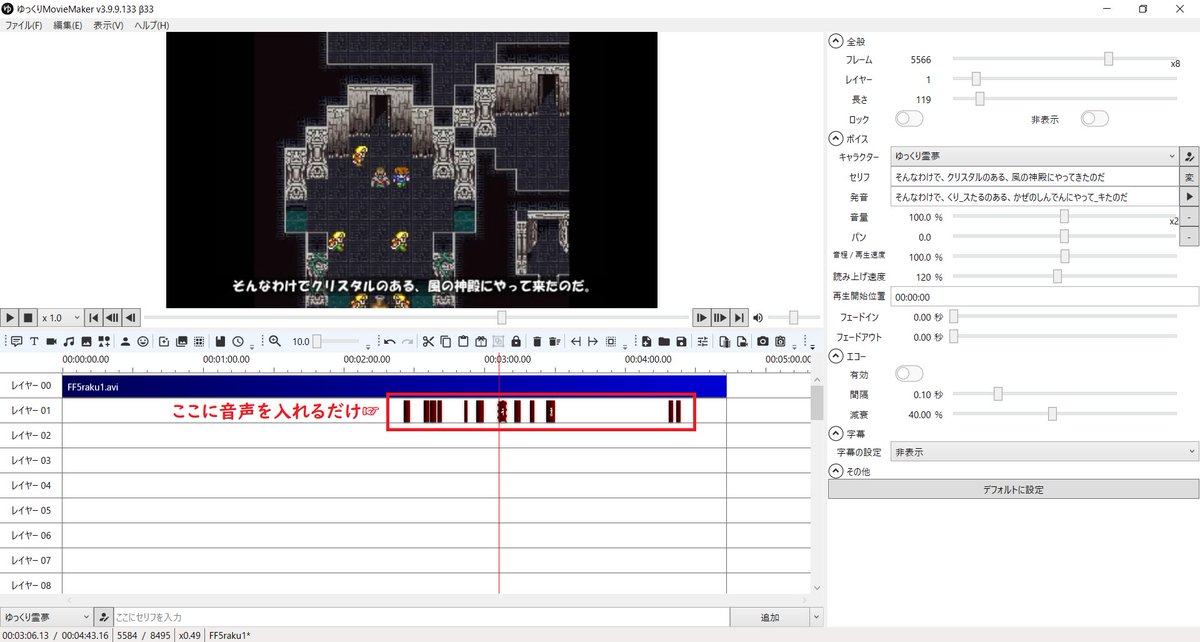1200x642 pixels.
Task: Open the ヘルプ(H) menu
Action: 151,25
